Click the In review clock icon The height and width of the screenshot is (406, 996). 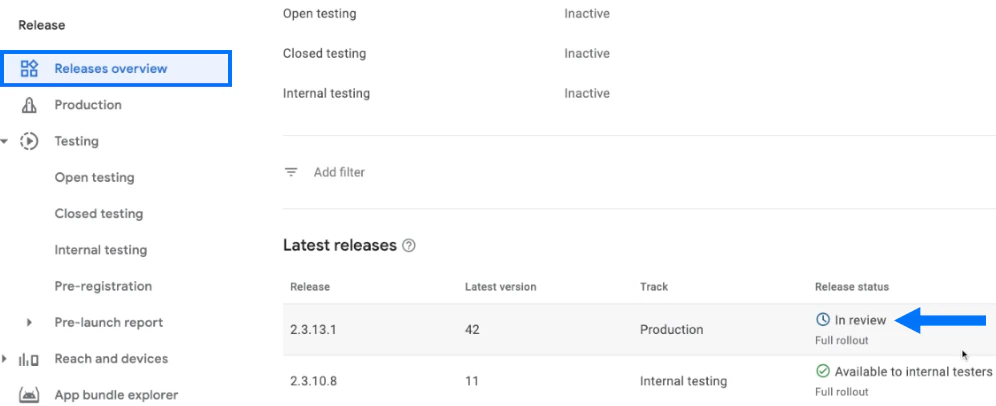click(x=823, y=320)
